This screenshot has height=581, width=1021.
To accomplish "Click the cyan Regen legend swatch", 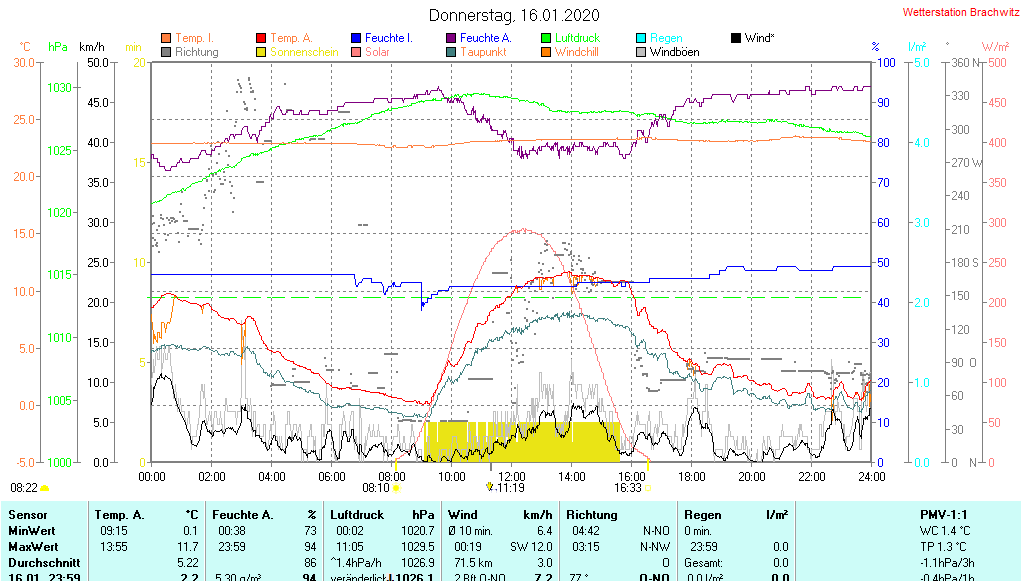I will tap(641, 38).
